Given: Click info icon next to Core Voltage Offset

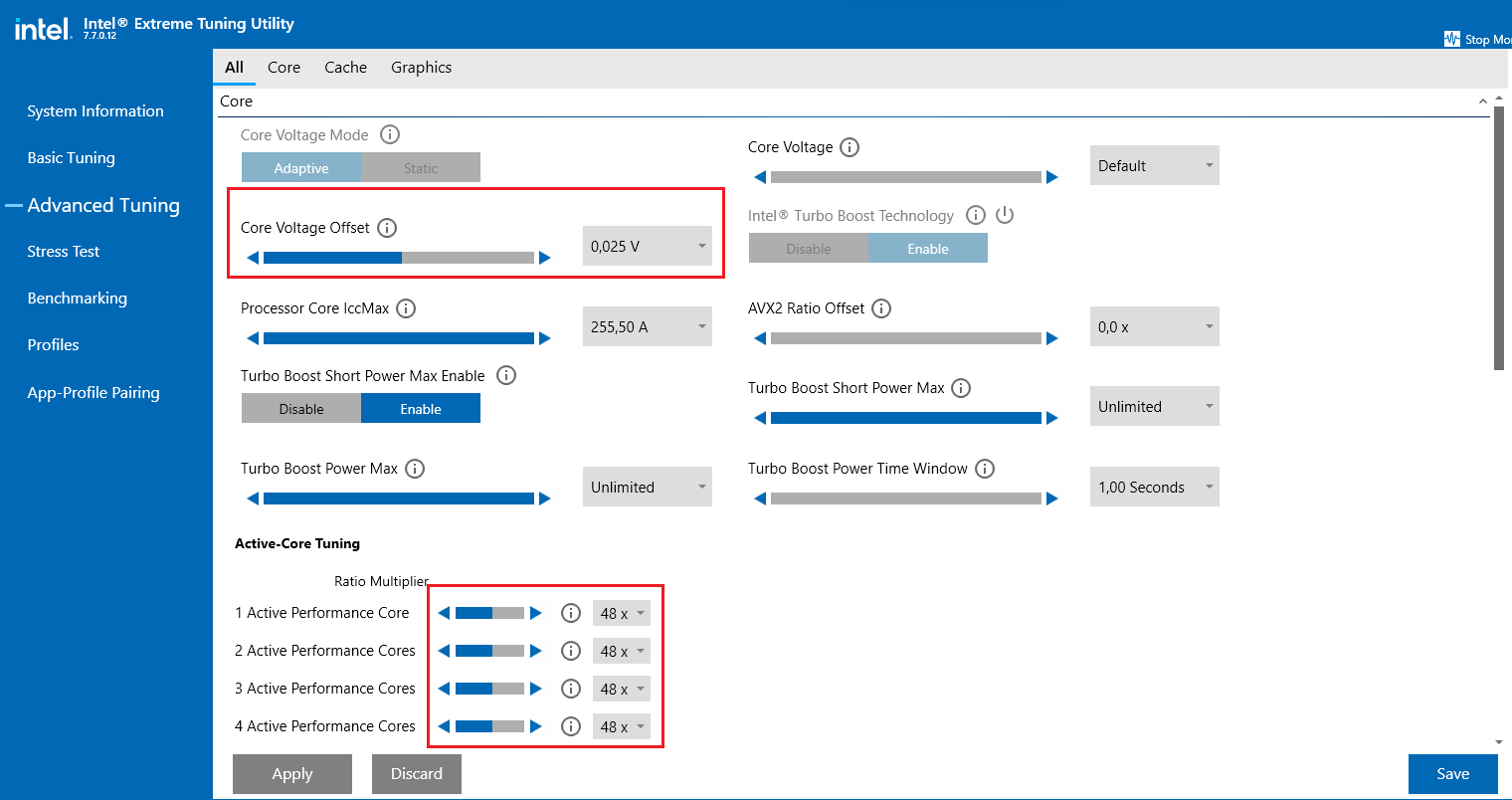Looking at the screenshot, I should 387,228.
